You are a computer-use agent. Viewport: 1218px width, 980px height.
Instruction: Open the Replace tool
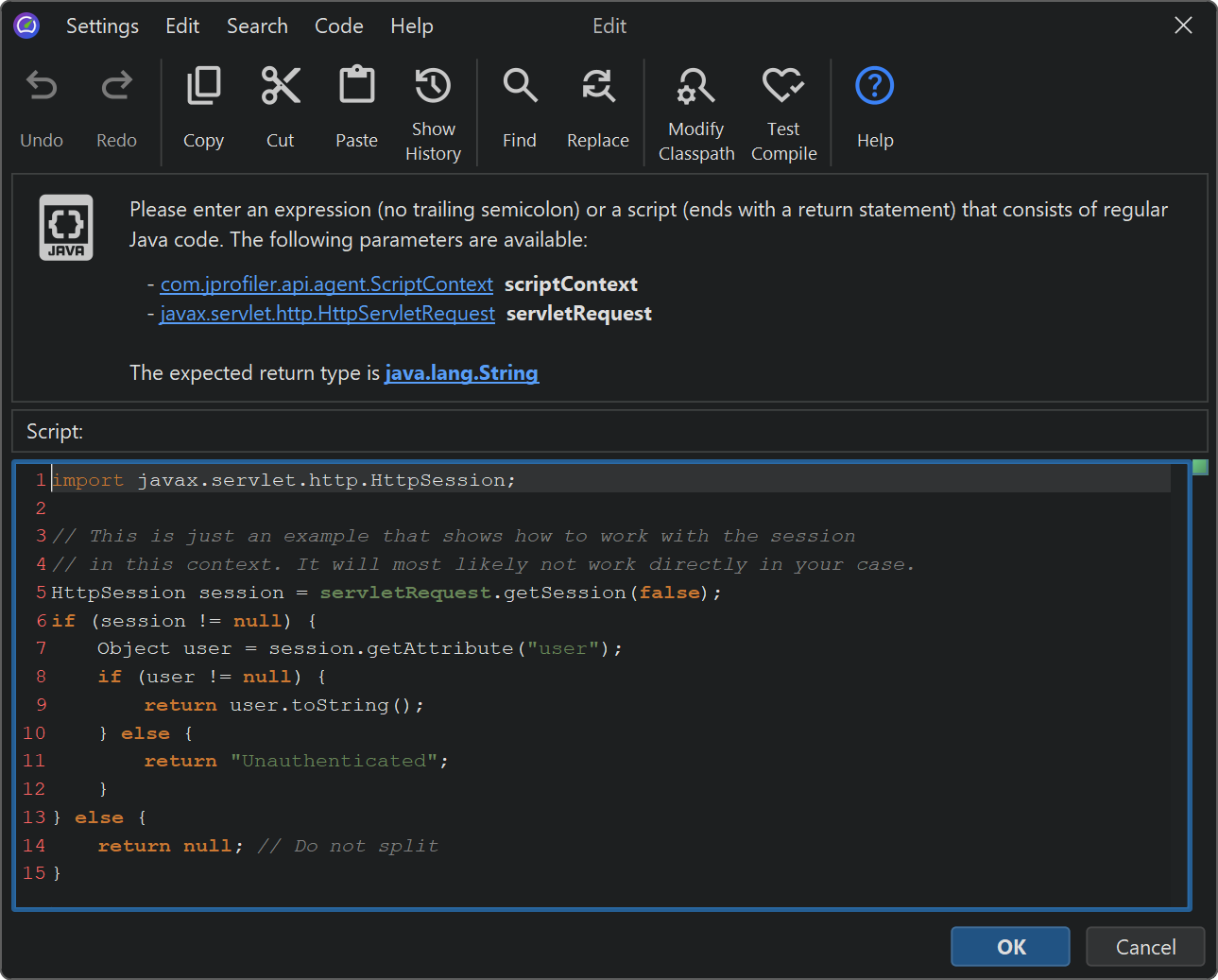(x=597, y=87)
